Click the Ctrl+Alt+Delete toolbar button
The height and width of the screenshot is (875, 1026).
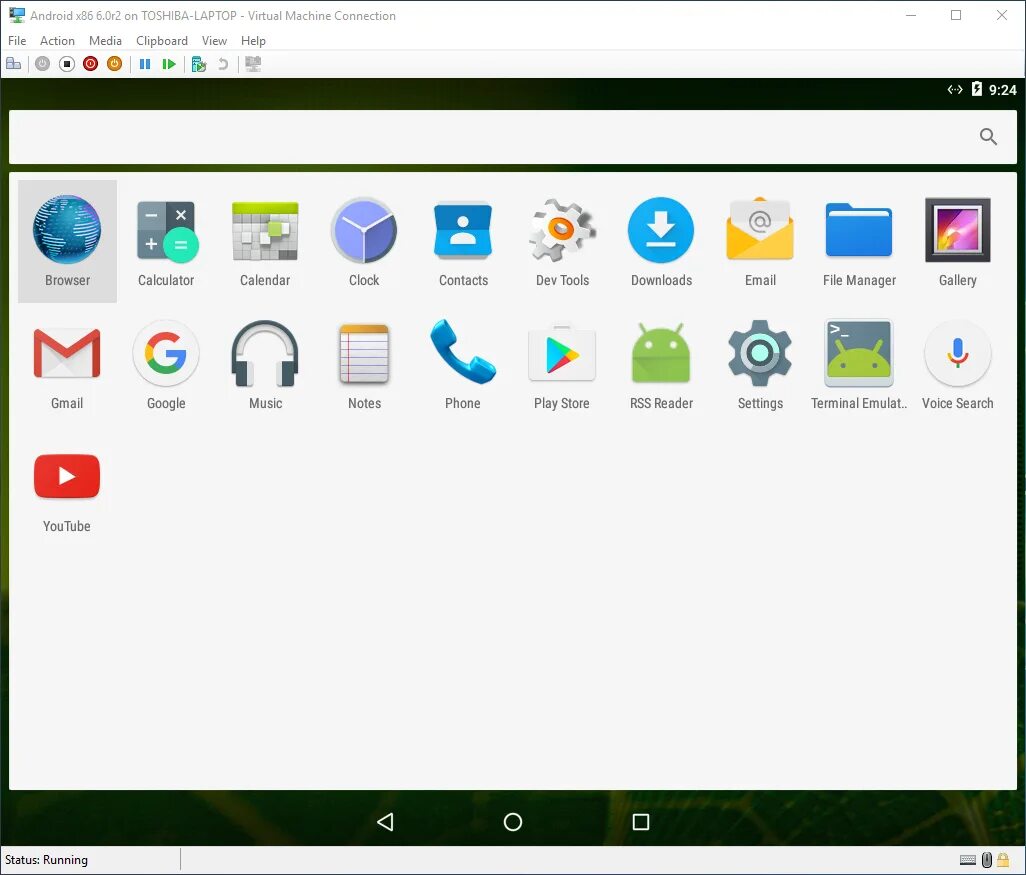coord(14,63)
